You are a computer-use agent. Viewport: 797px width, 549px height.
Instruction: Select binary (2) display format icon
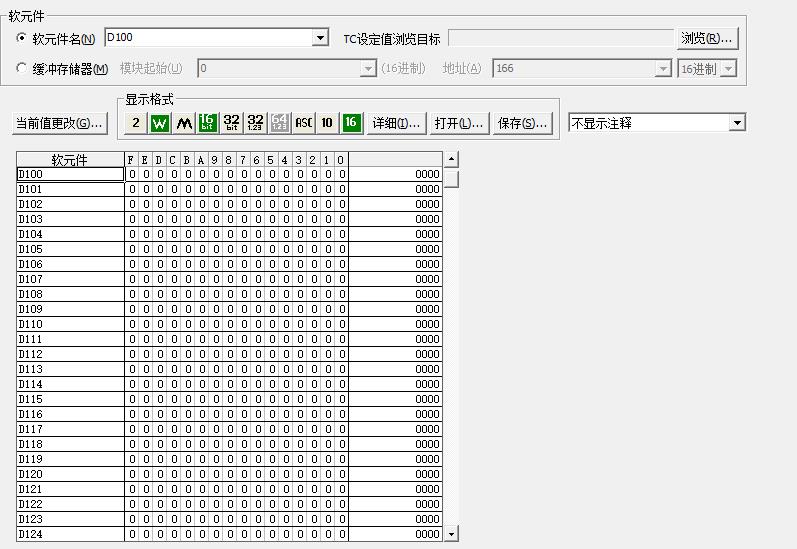[135, 123]
